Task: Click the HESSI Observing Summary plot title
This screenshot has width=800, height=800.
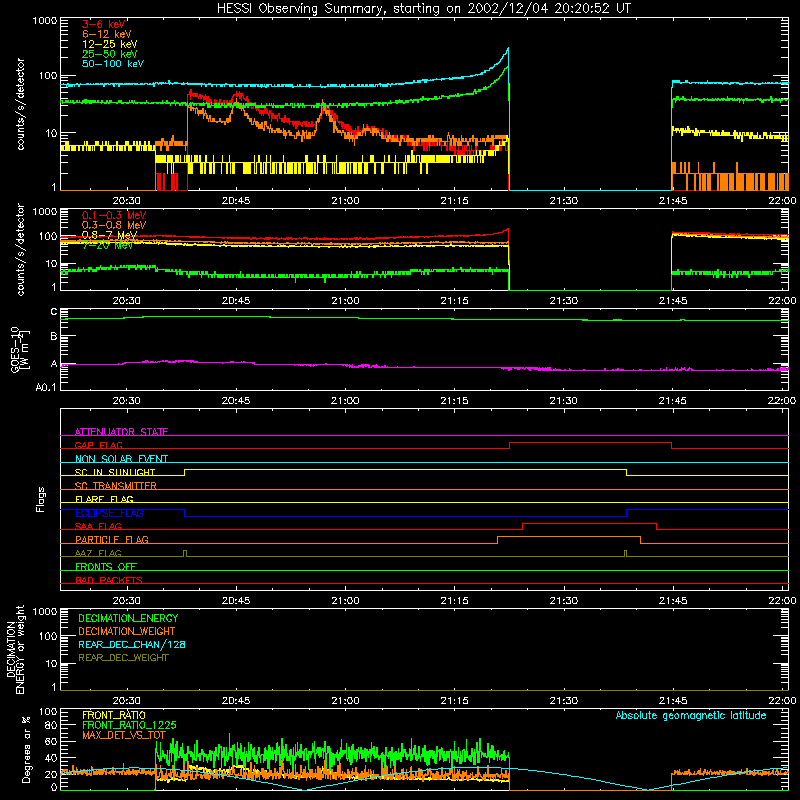Action: 424,9
